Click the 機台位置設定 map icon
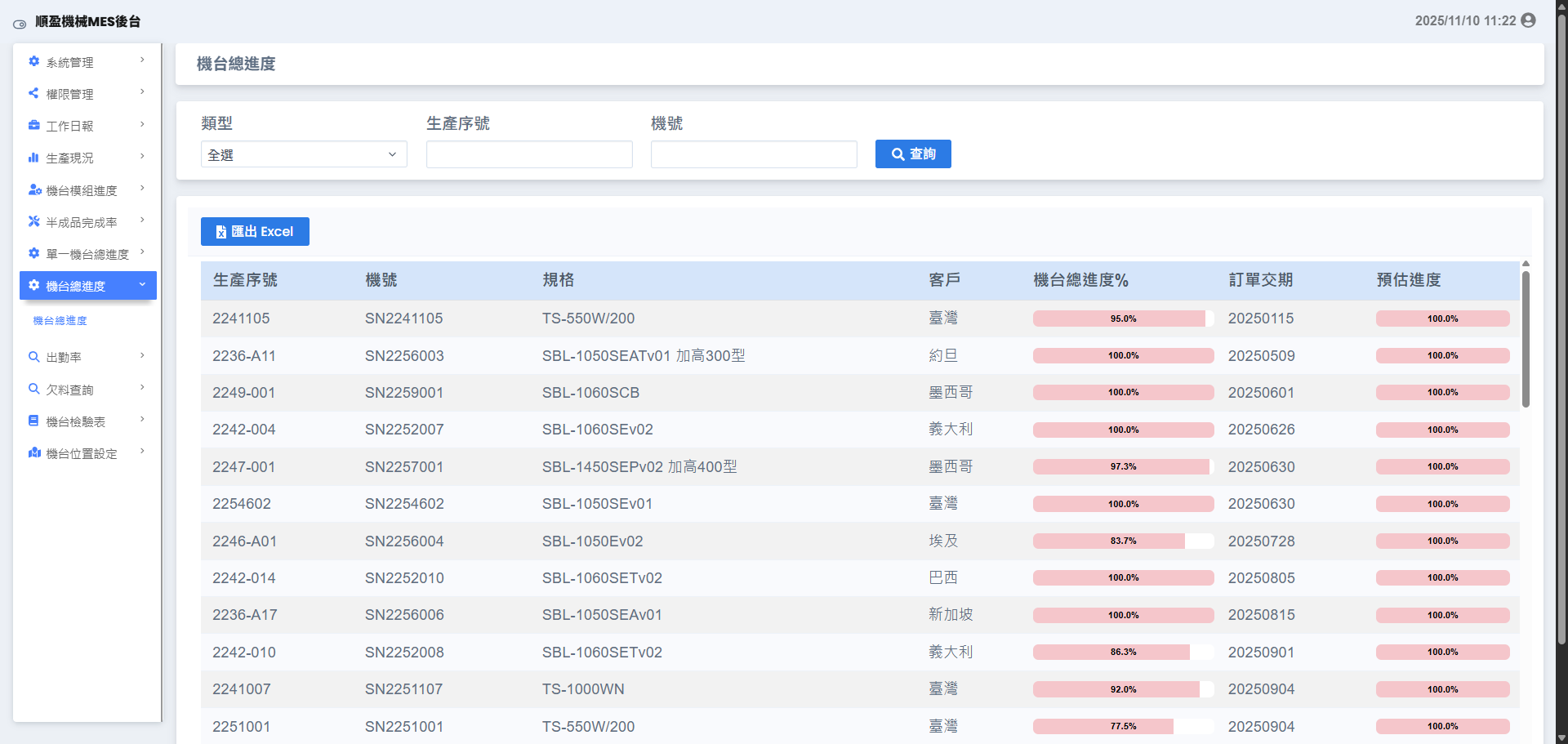This screenshot has width=1568, height=744. (34, 452)
